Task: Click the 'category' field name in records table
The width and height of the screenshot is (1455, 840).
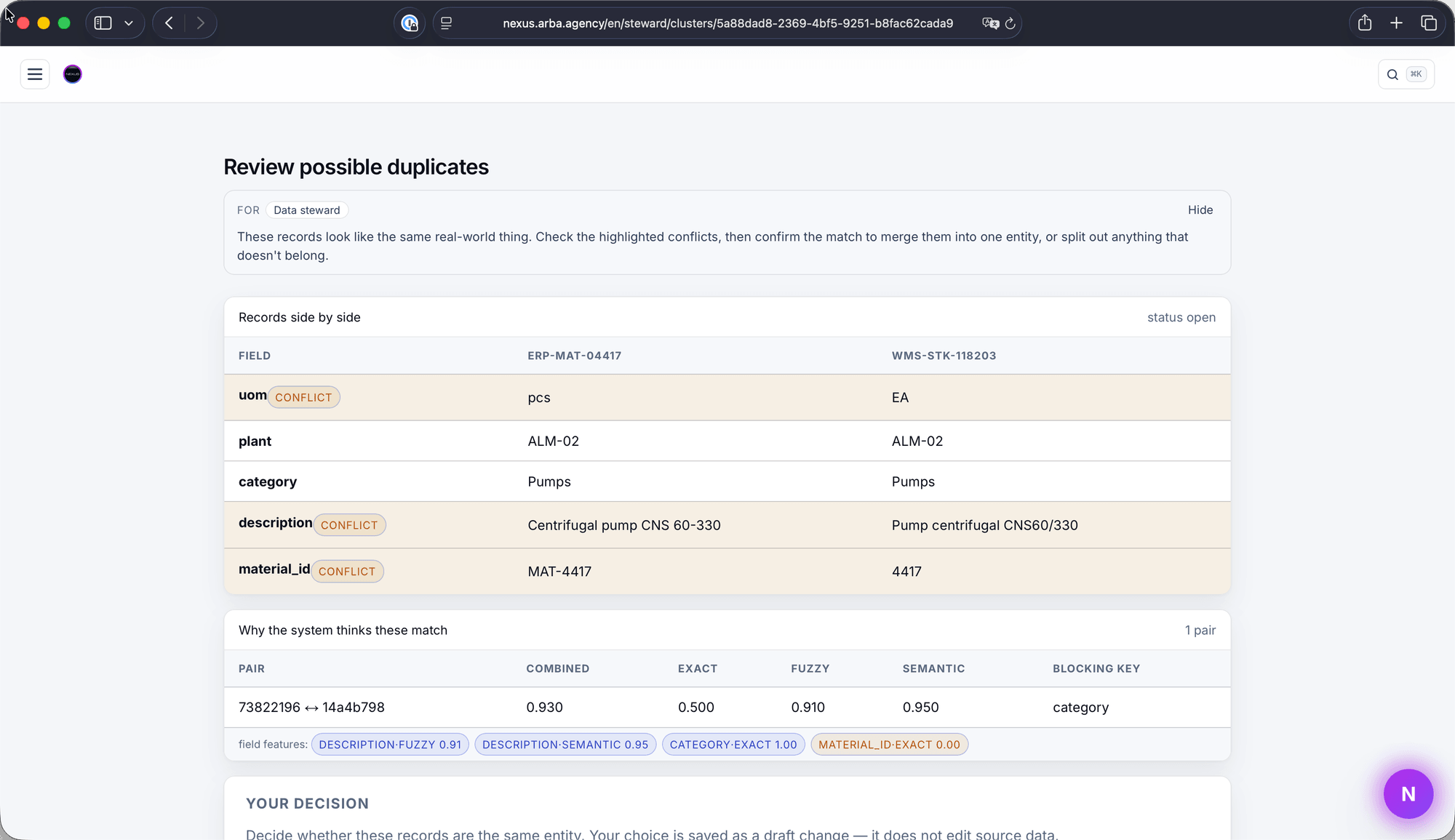Action: point(268,482)
